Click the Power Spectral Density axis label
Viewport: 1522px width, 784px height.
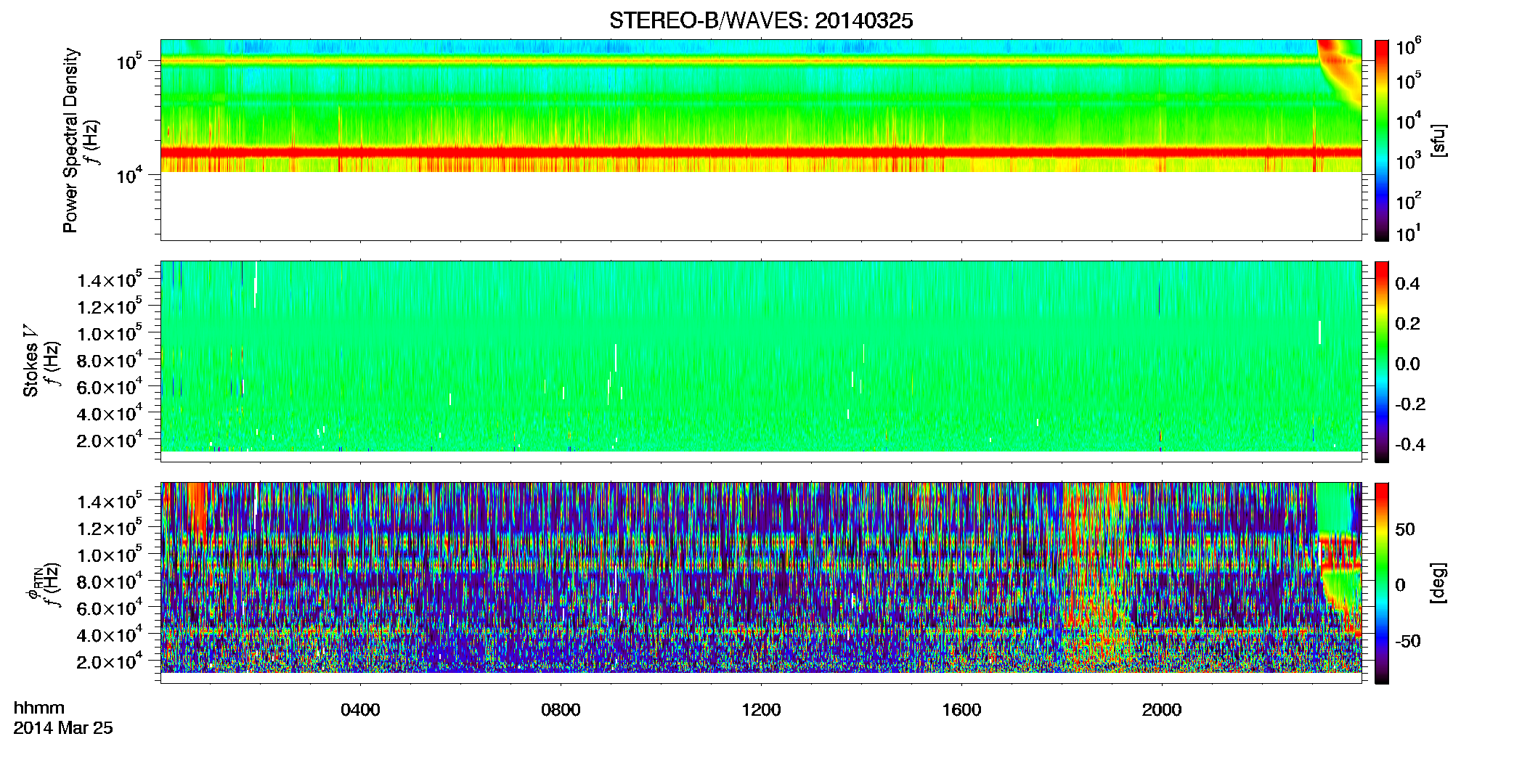pyautogui.click(x=70, y=140)
